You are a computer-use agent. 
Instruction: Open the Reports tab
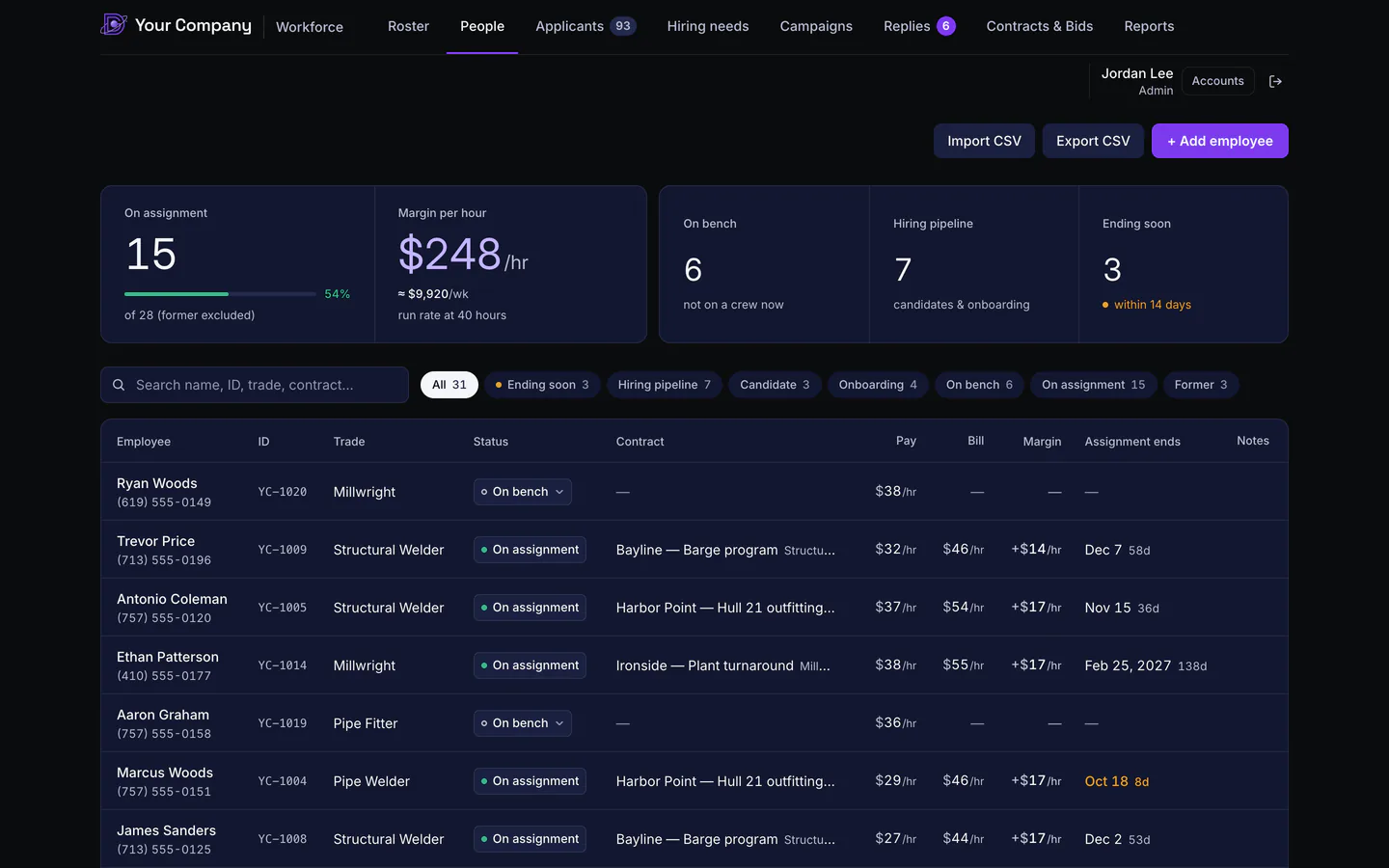click(x=1149, y=26)
